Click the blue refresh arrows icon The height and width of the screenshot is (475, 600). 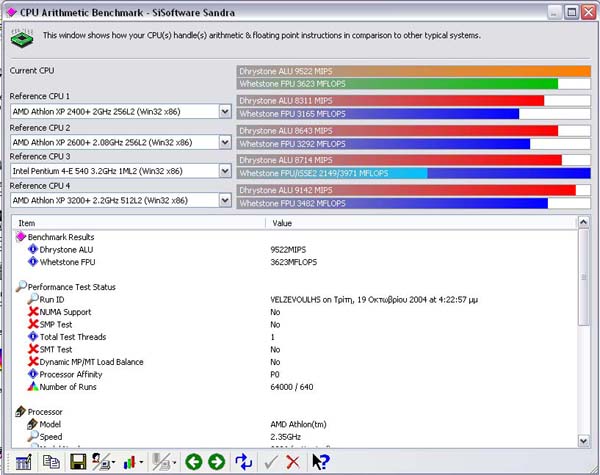244,462
